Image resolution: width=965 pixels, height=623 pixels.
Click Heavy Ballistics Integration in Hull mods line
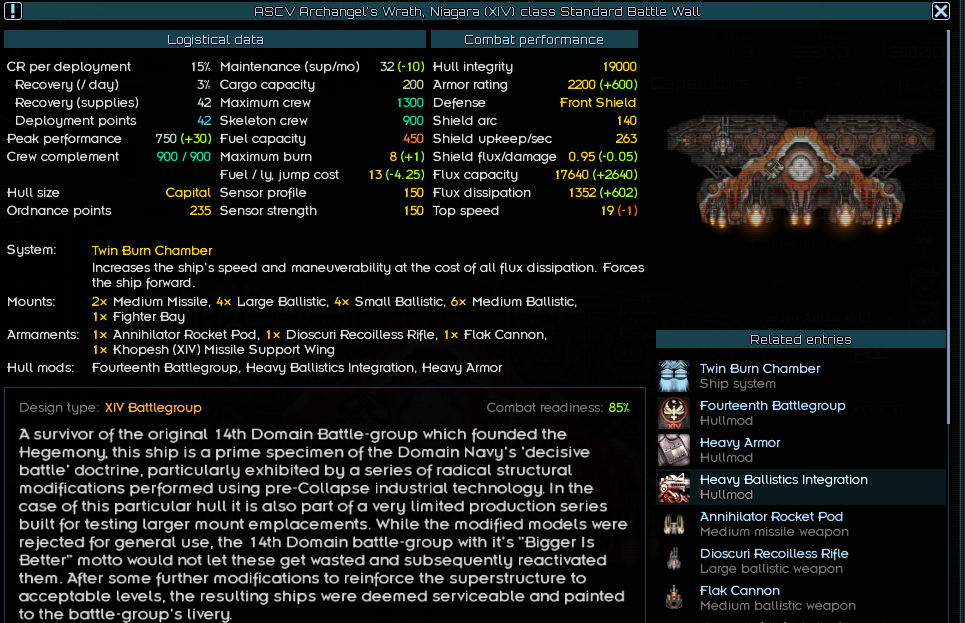coord(330,368)
